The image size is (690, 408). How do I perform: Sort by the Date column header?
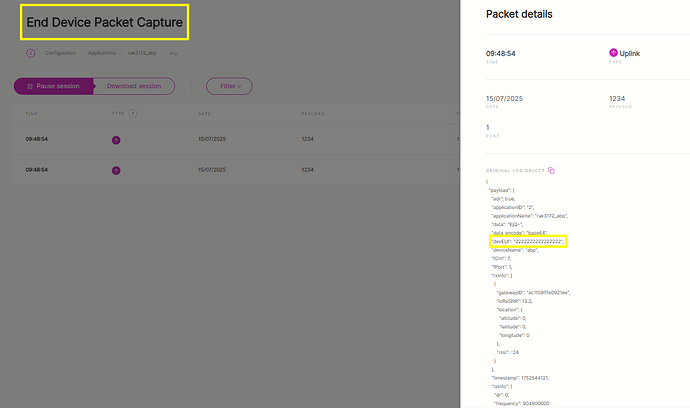pyautogui.click(x=204, y=113)
